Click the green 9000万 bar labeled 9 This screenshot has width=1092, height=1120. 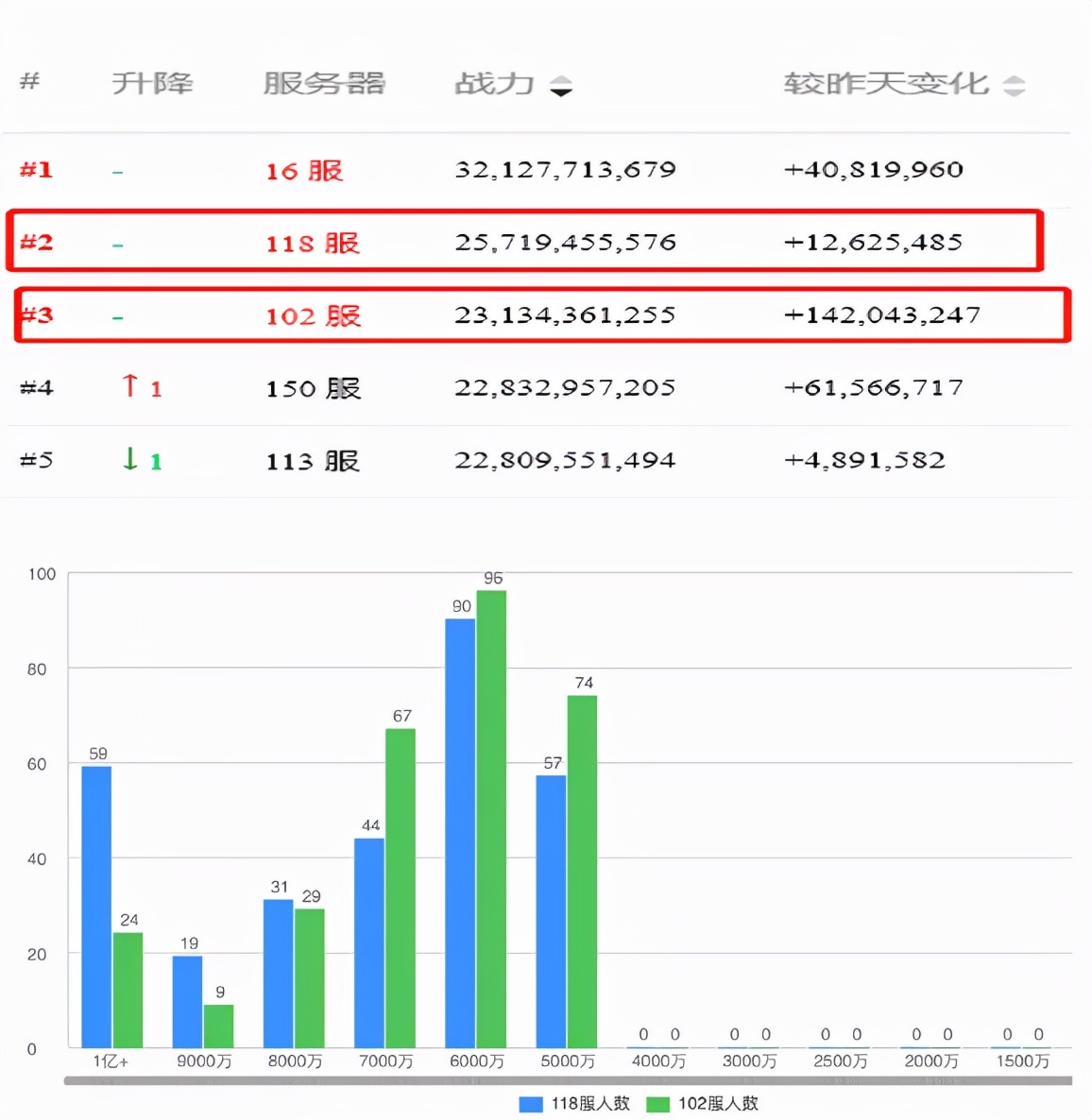(x=219, y=1027)
